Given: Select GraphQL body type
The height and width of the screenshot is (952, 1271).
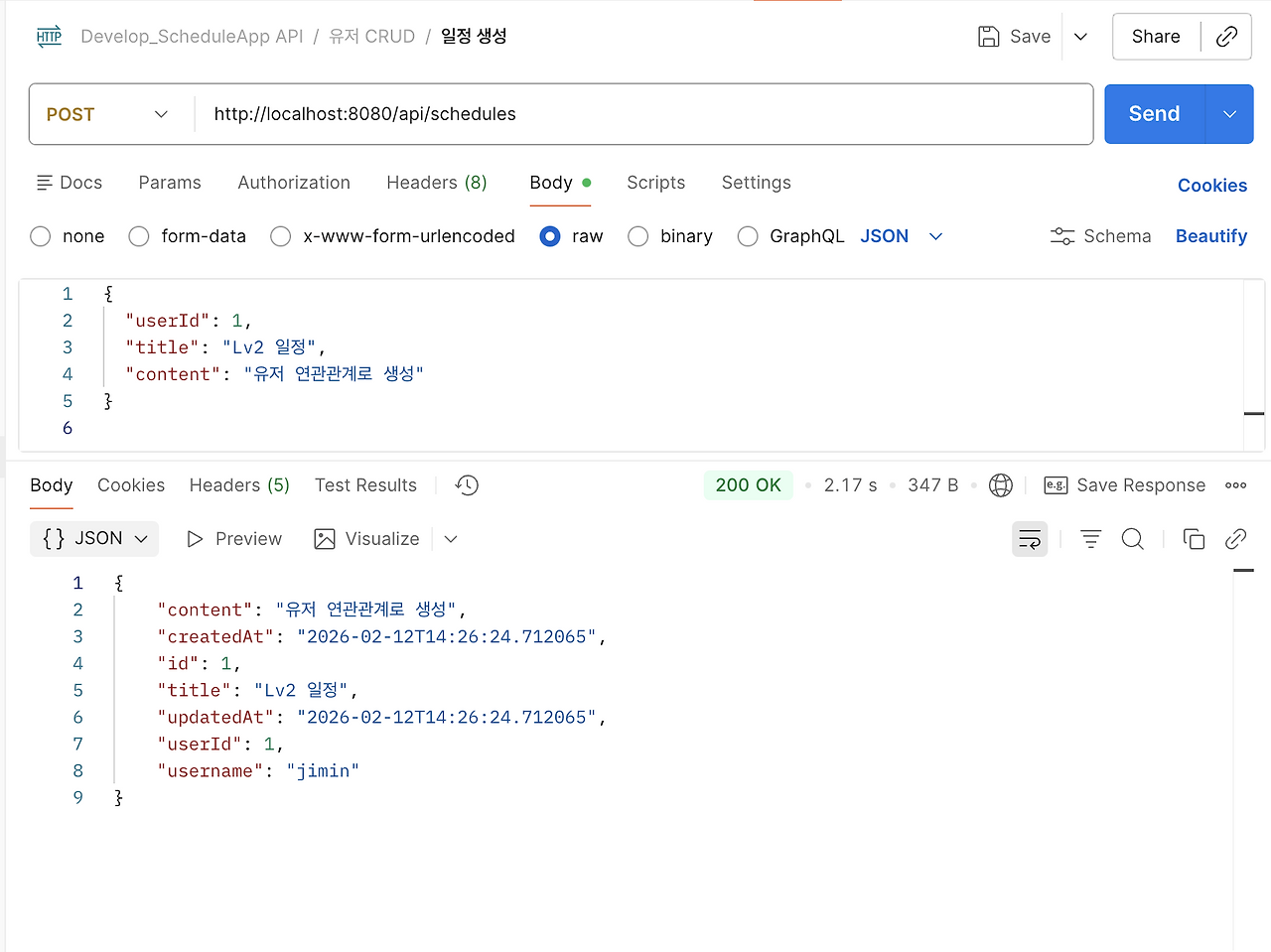Looking at the screenshot, I should point(790,236).
